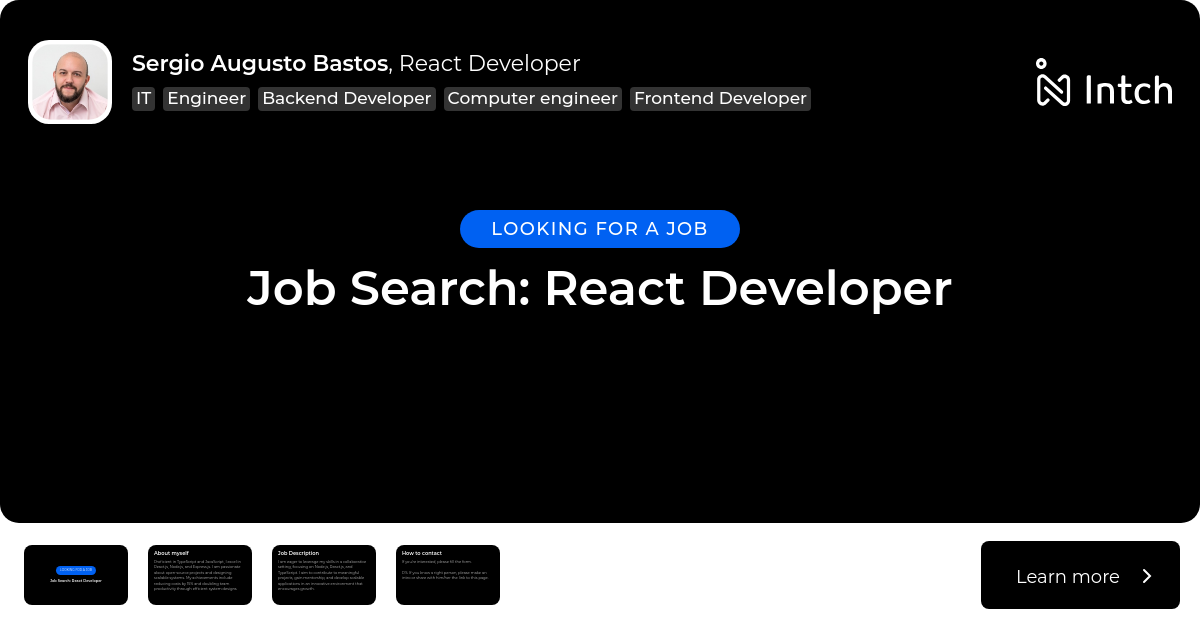
Task: Click the Intch logo icon
Action: click(x=1053, y=83)
